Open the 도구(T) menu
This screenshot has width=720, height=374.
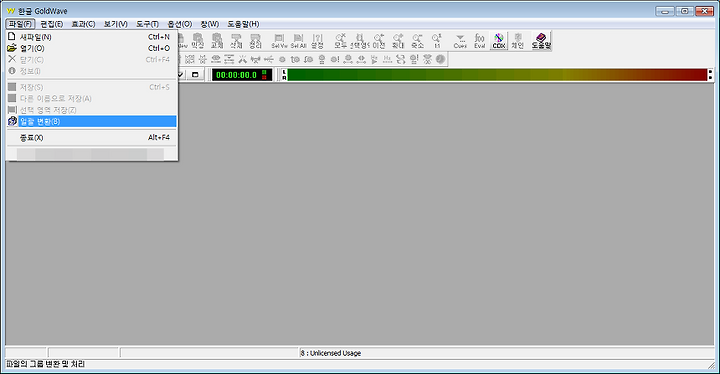[x=147, y=24]
